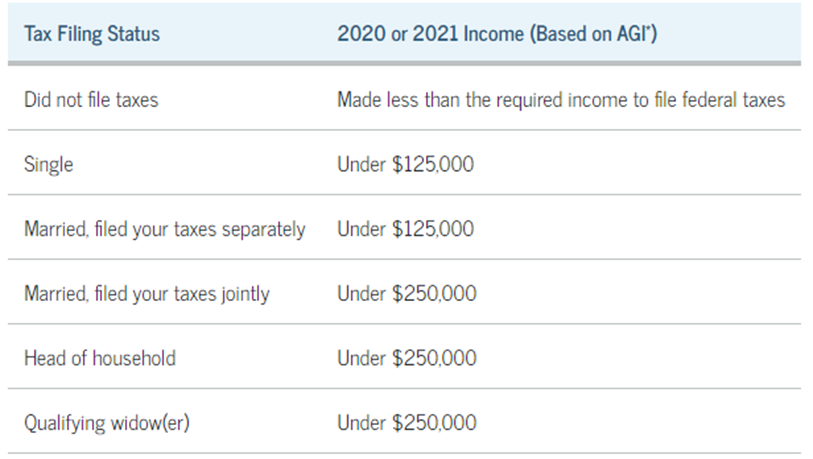Select the Did not file taxes row

404,99
